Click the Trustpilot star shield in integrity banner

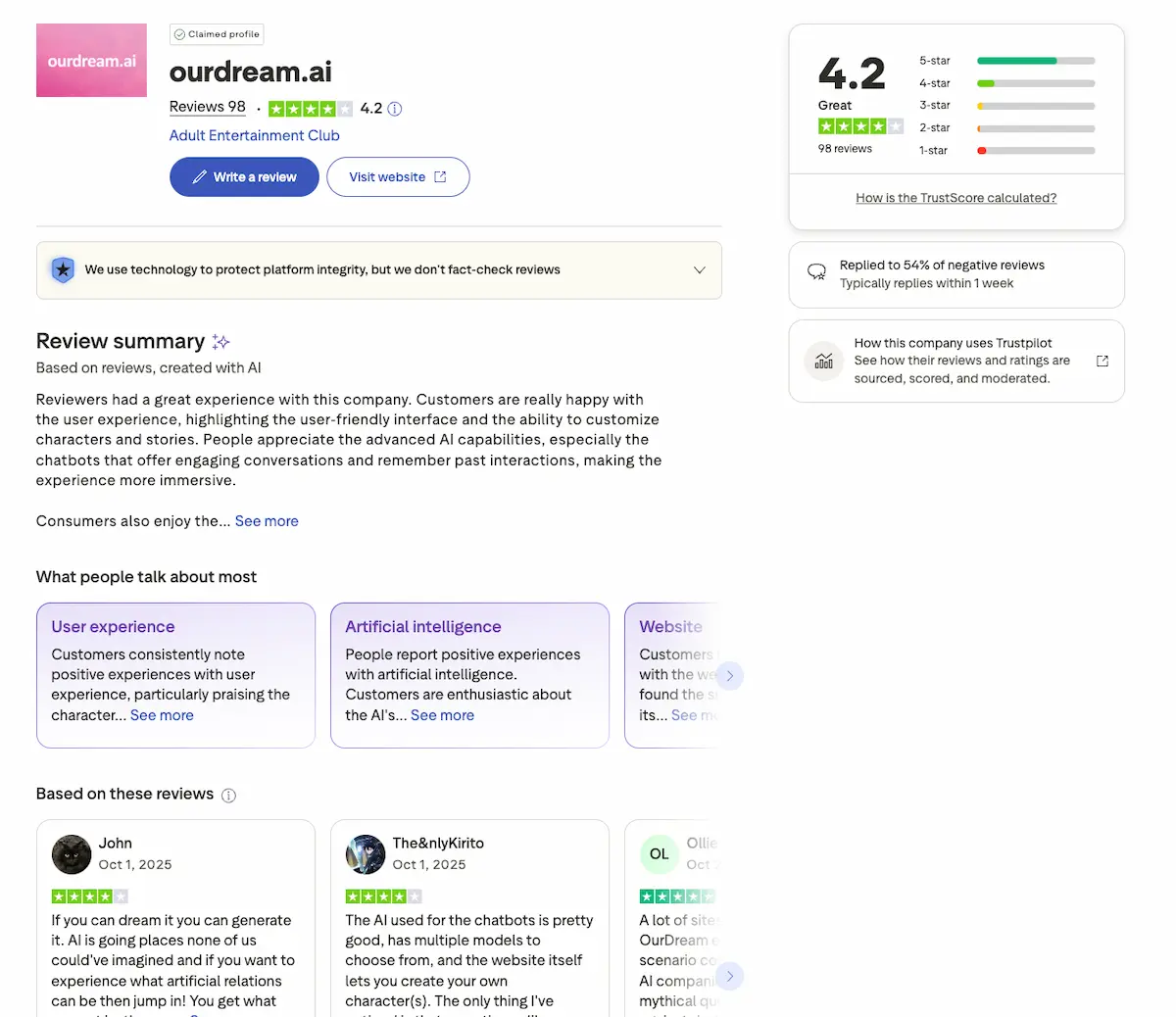pyautogui.click(x=63, y=269)
